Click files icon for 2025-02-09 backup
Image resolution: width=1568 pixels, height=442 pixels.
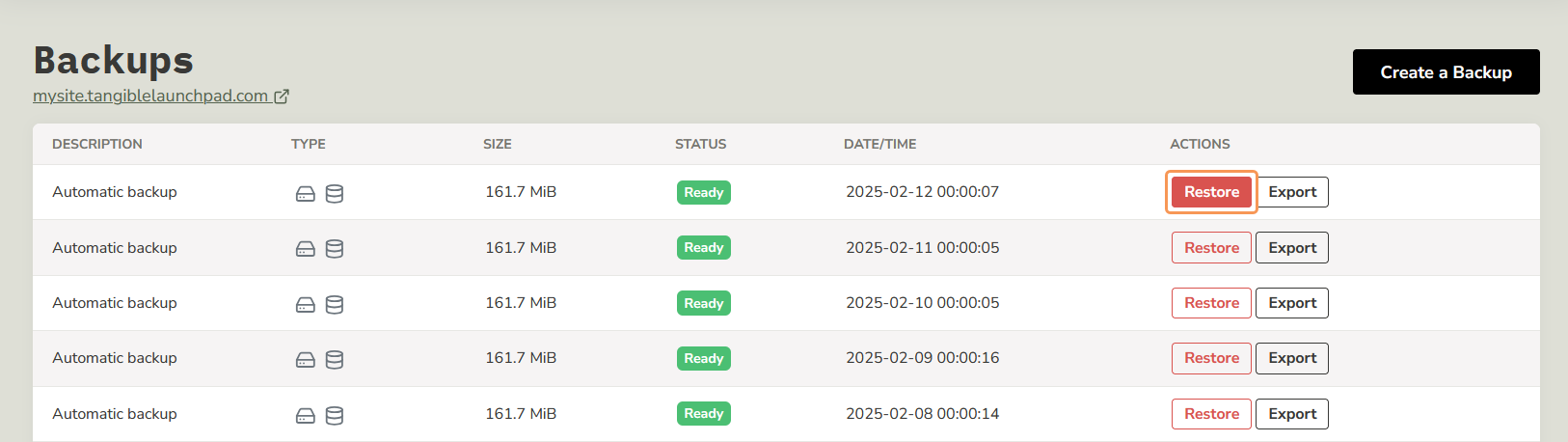tap(305, 360)
